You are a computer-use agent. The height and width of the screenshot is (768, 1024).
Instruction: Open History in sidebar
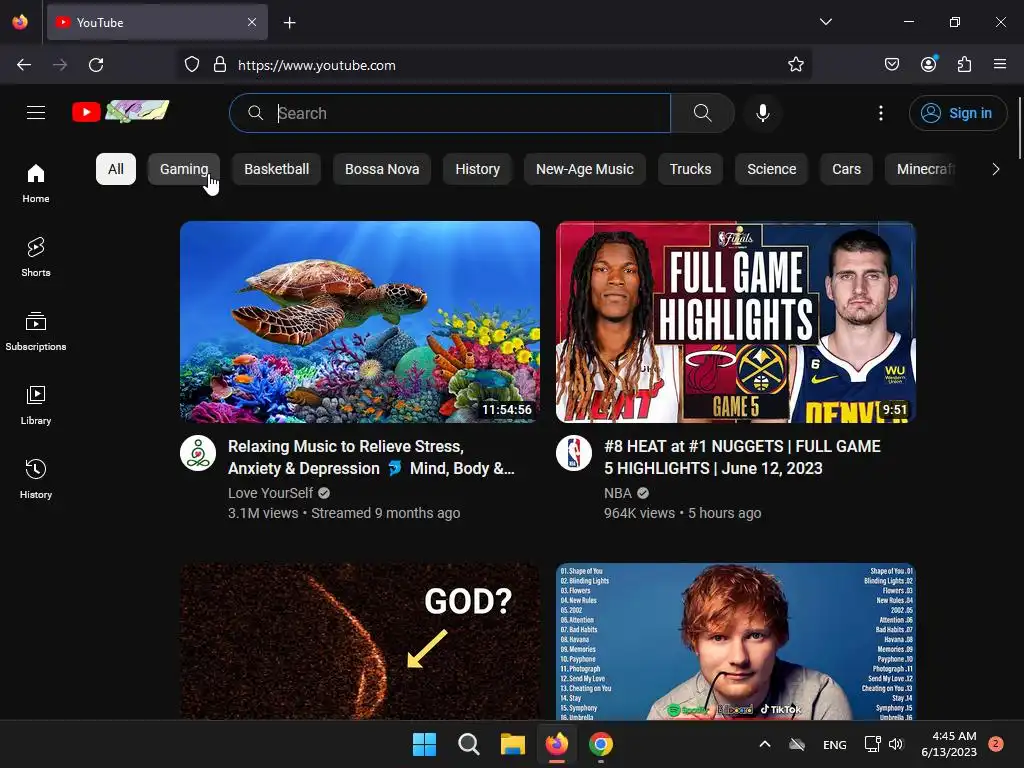pyautogui.click(x=36, y=479)
